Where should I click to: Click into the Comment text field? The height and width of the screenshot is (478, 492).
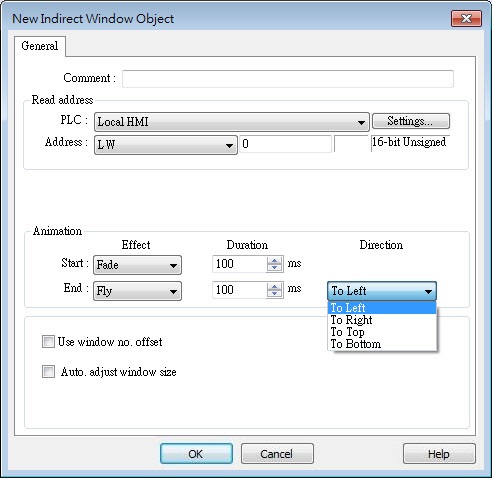(x=288, y=79)
